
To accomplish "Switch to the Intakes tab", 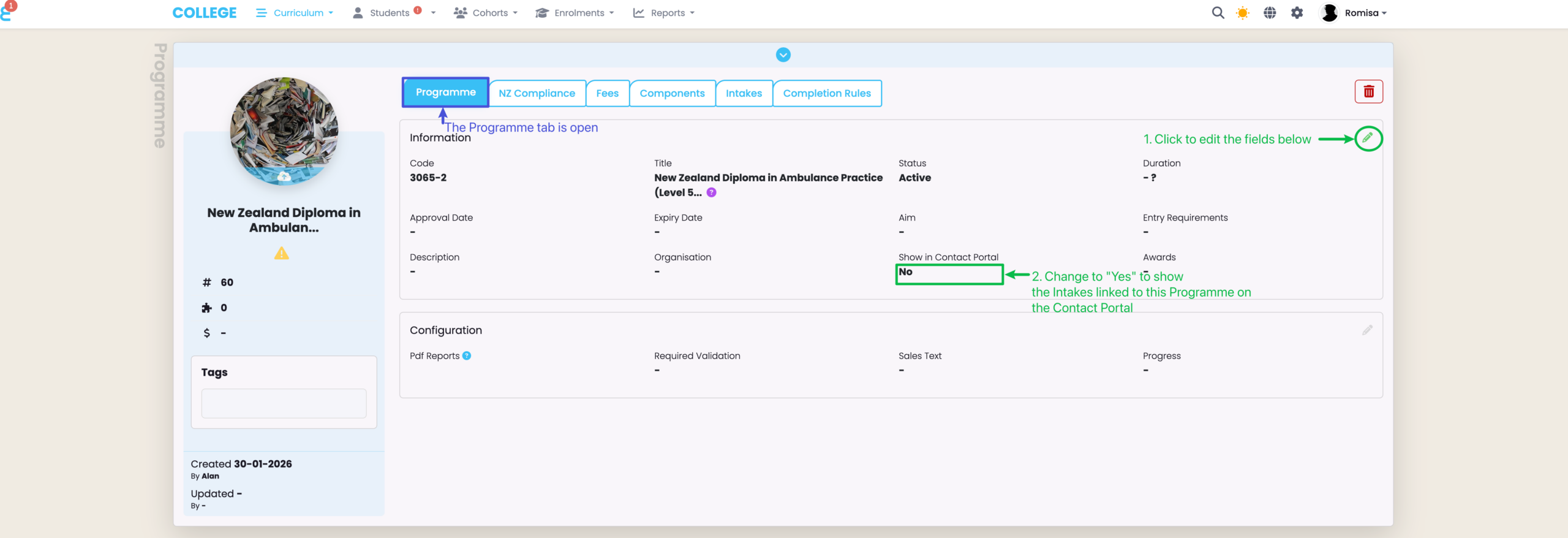I will click(744, 93).
